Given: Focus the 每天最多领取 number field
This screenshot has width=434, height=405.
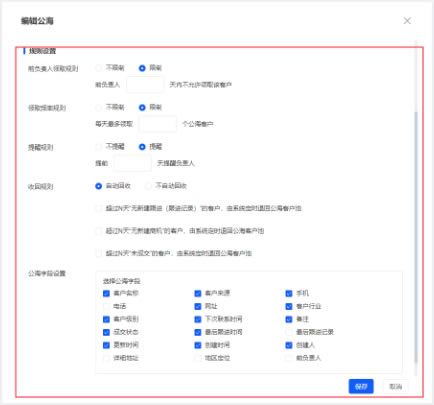Looking at the screenshot, I should coord(158,124).
